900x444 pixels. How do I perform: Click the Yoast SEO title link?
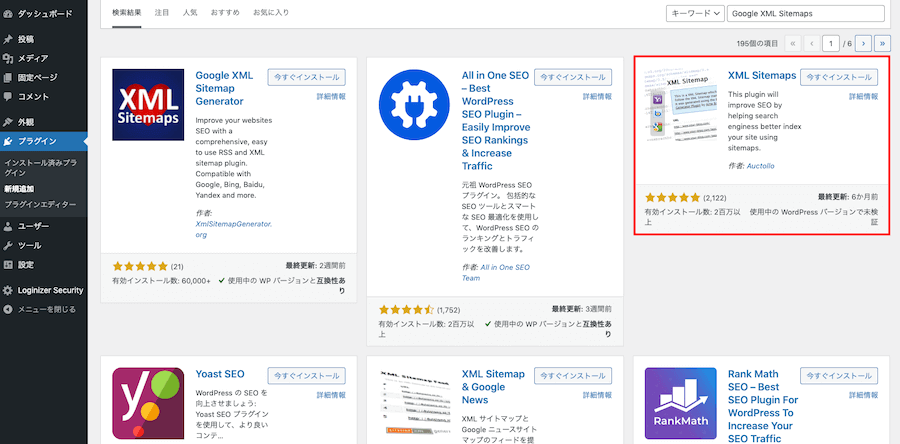[220, 374]
